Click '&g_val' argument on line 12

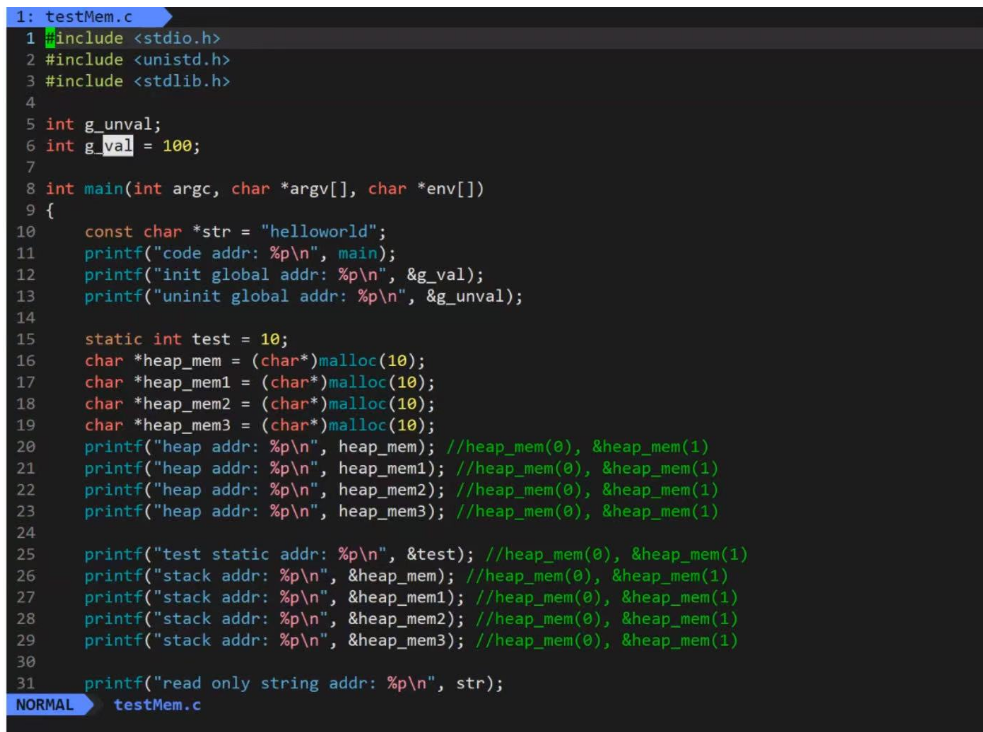click(436, 274)
